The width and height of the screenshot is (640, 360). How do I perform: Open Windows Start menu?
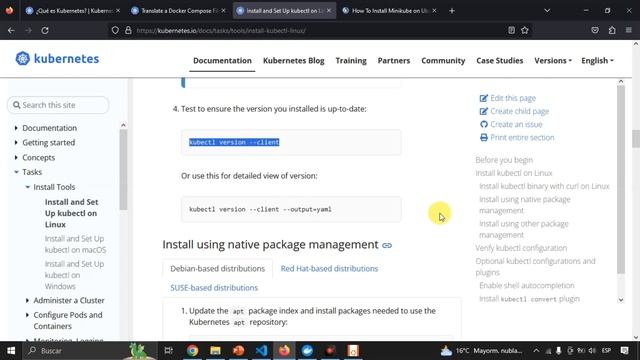(x=11, y=351)
